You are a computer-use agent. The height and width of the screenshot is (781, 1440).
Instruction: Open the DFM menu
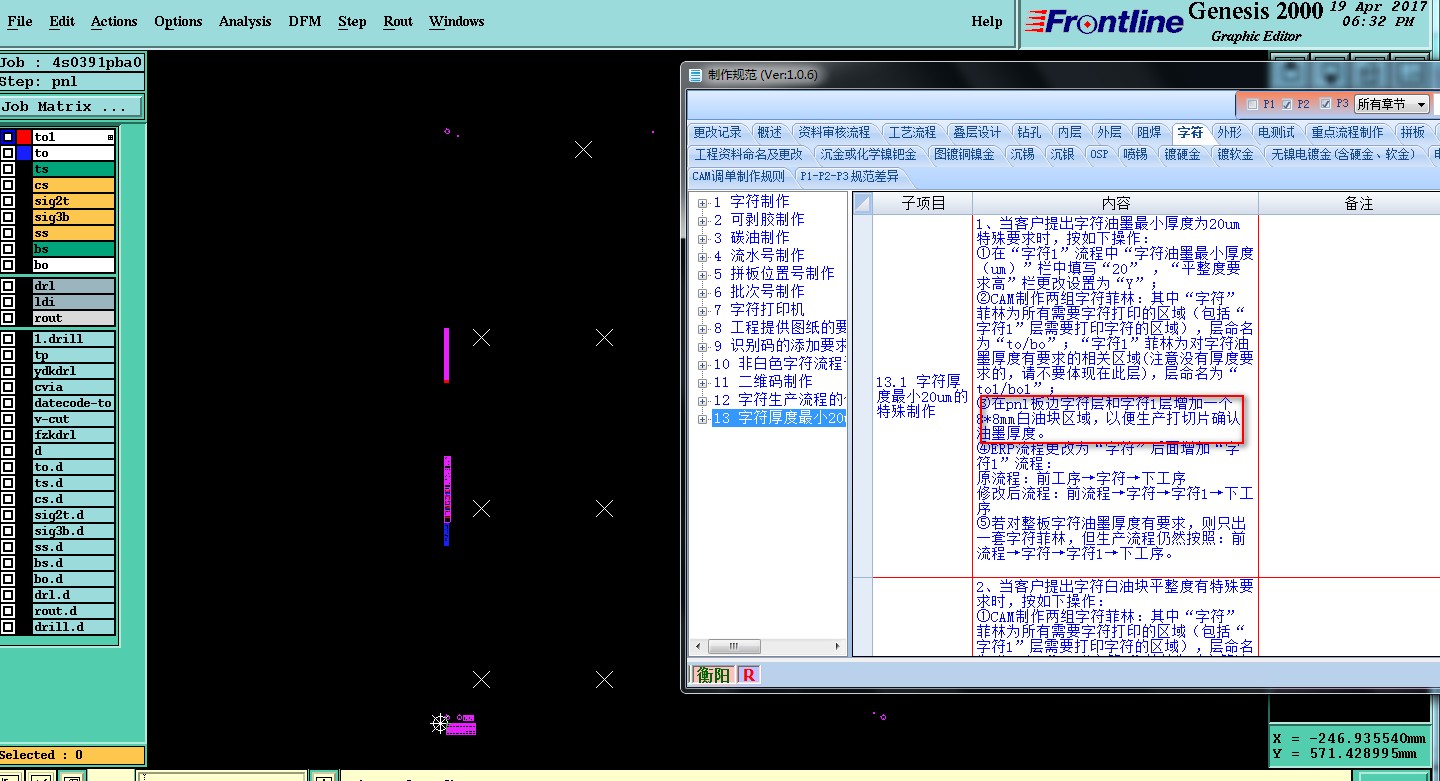tap(305, 21)
